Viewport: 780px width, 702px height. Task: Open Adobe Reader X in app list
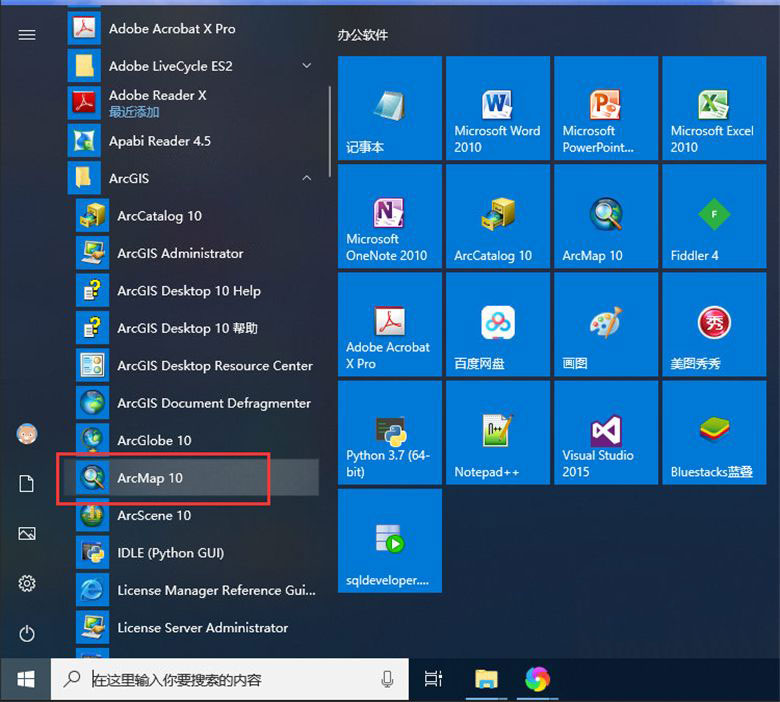[194, 103]
